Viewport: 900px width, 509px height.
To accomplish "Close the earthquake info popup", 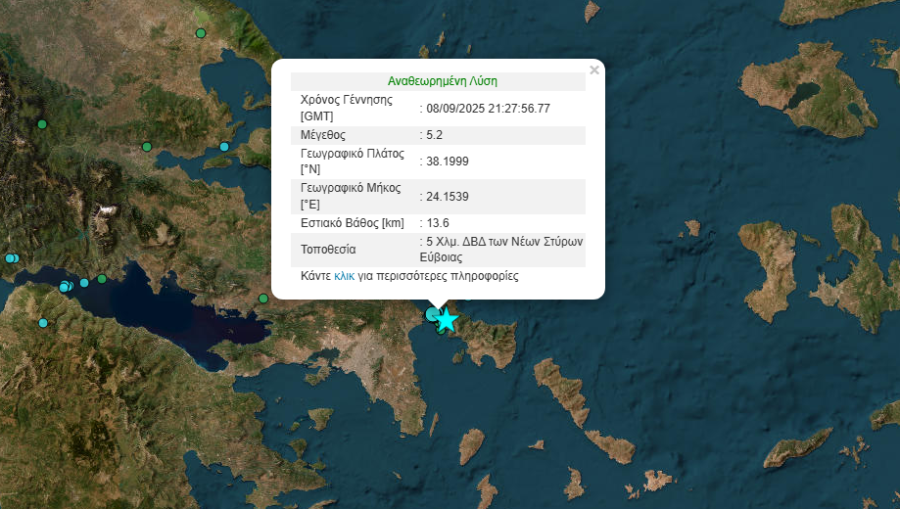I will pyautogui.click(x=594, y=70).
